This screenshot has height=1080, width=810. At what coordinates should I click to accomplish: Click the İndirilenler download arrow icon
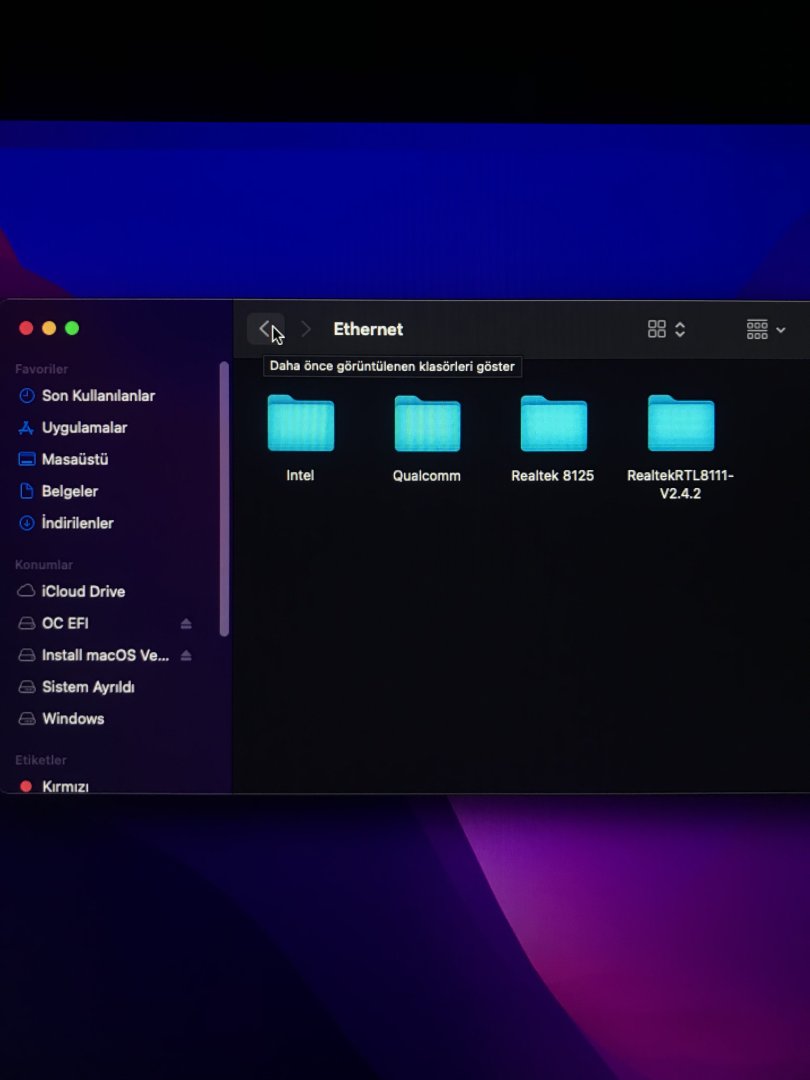click(26, 523)
